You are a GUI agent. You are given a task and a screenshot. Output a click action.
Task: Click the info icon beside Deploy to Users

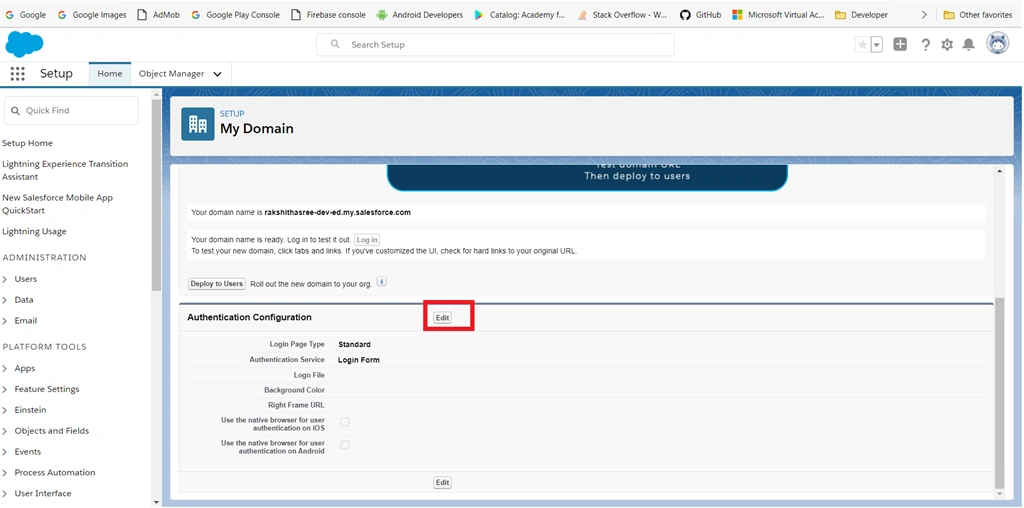pyautogui.click(x=382, y=282)
